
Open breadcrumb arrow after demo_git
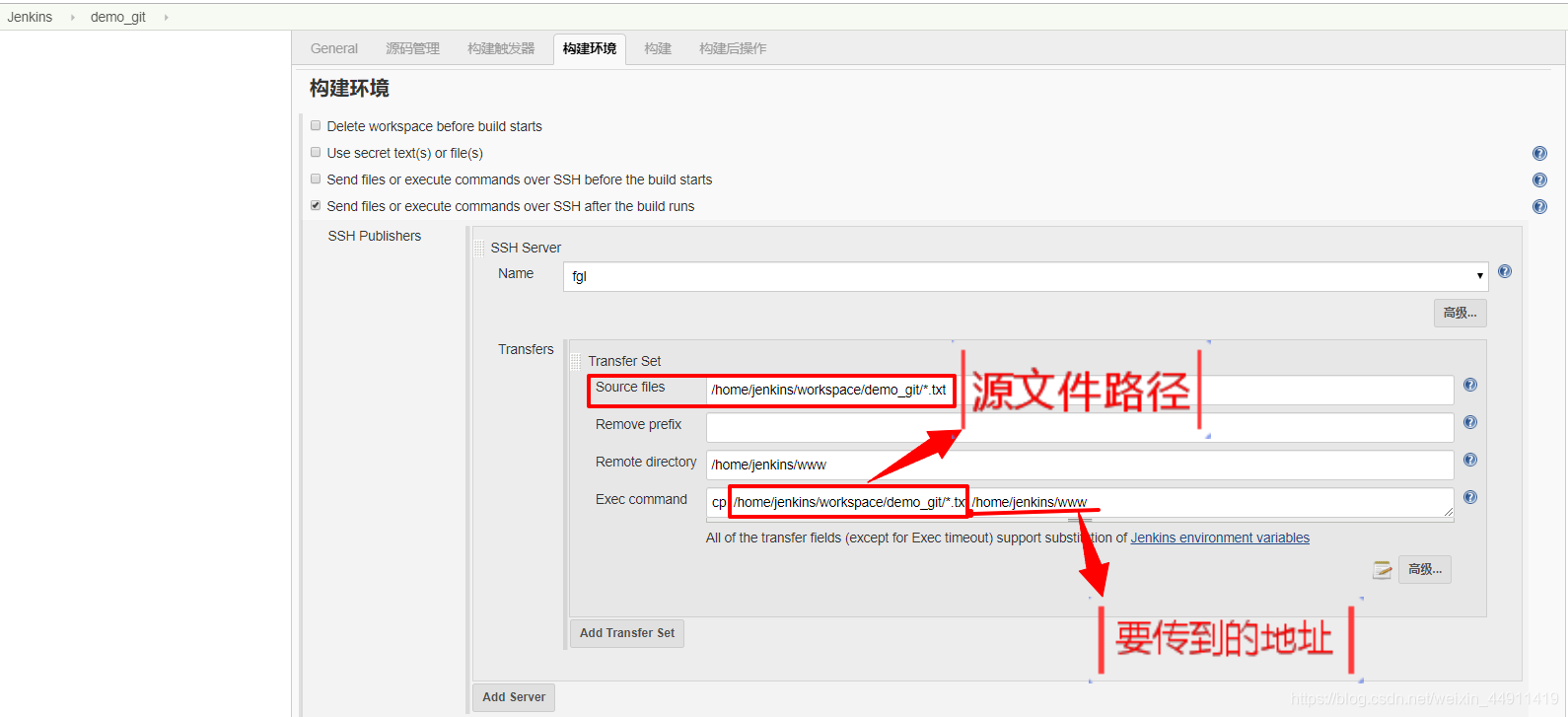tap(166, 17)
